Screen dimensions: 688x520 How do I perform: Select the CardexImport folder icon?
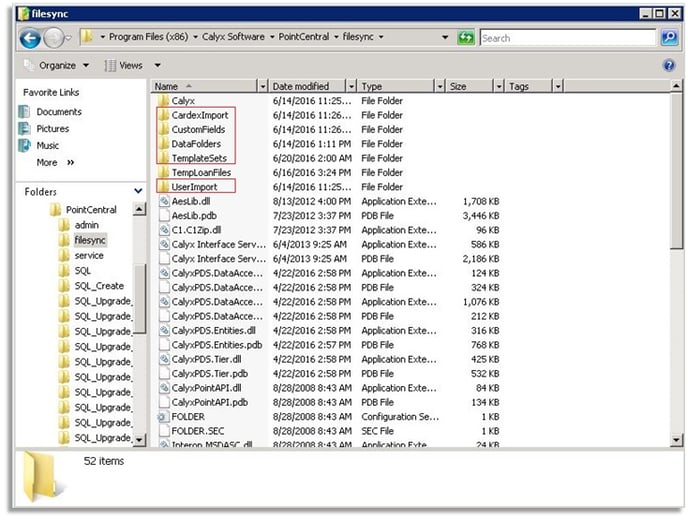click(164, 115)
